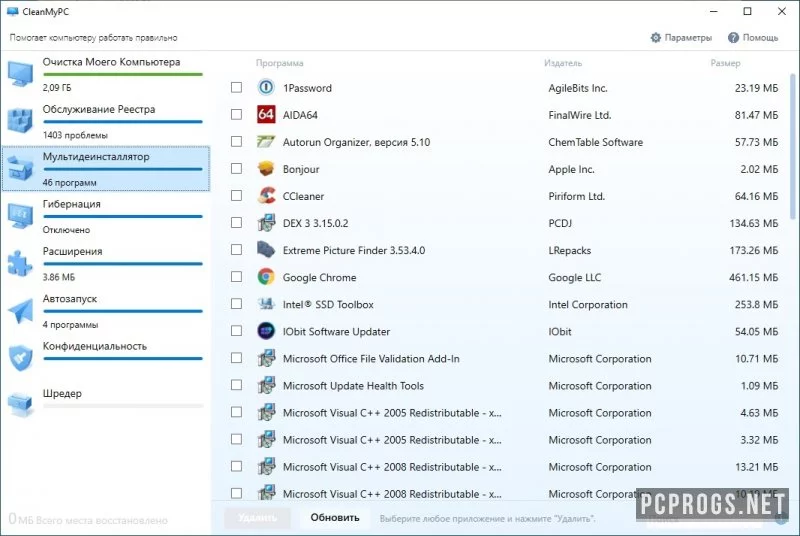
Task: Click the Обновить button
Action: pos(335,518)
